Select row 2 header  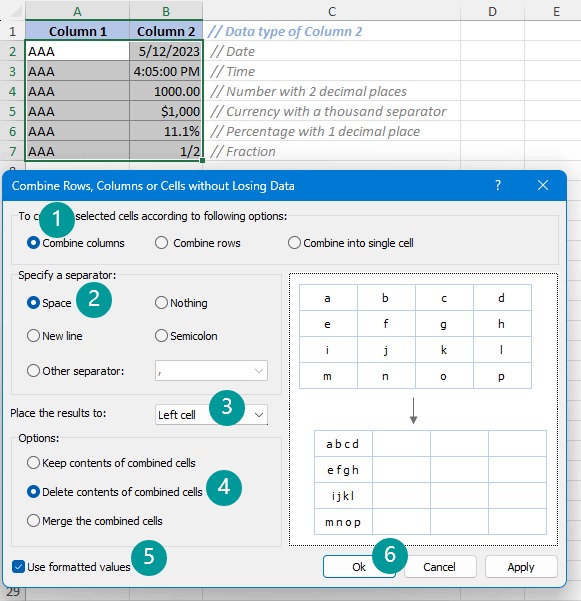click(x=13, y=51)
